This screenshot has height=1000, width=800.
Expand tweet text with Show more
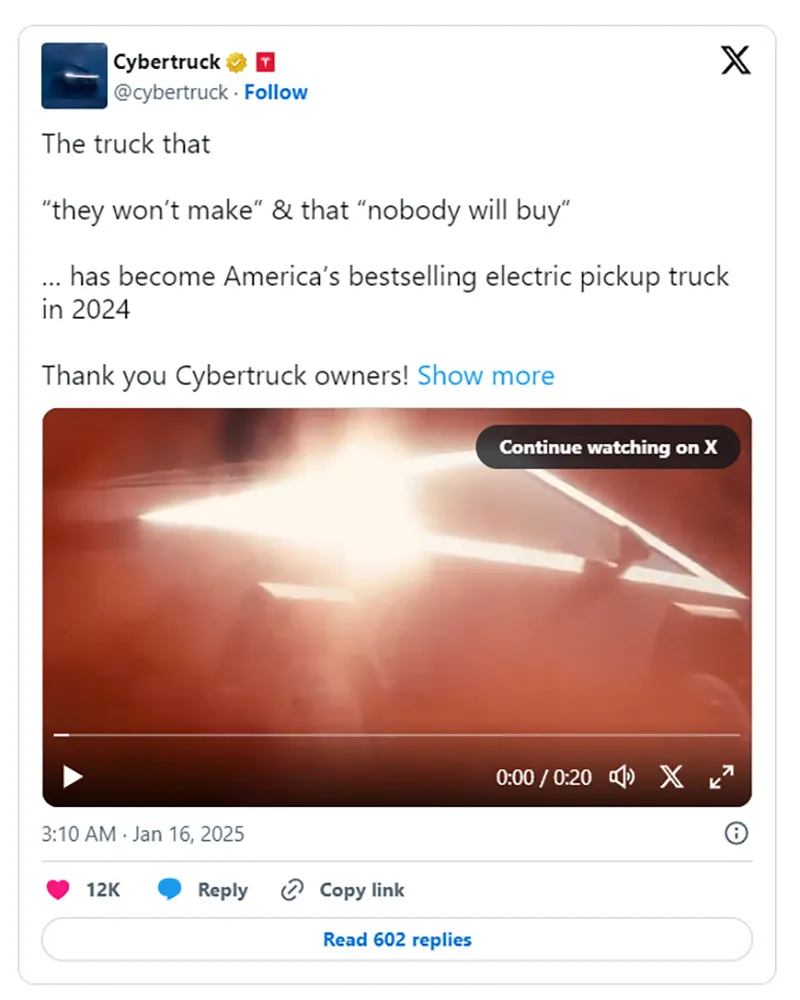[485, 376]
